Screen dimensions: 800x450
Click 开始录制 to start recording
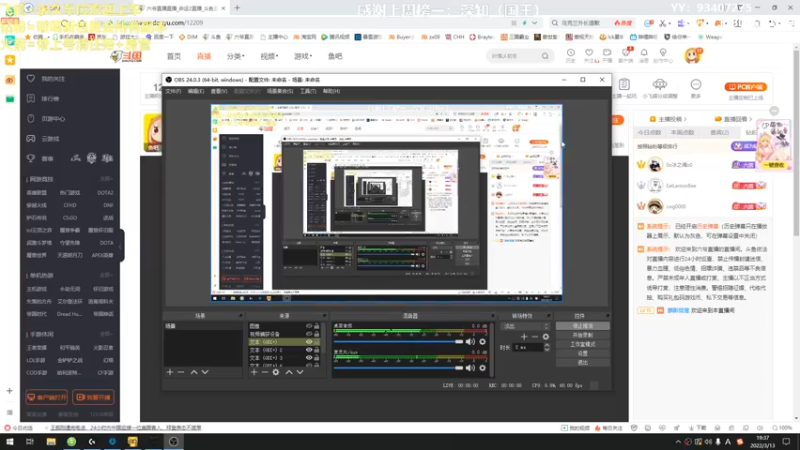(582, 335)
